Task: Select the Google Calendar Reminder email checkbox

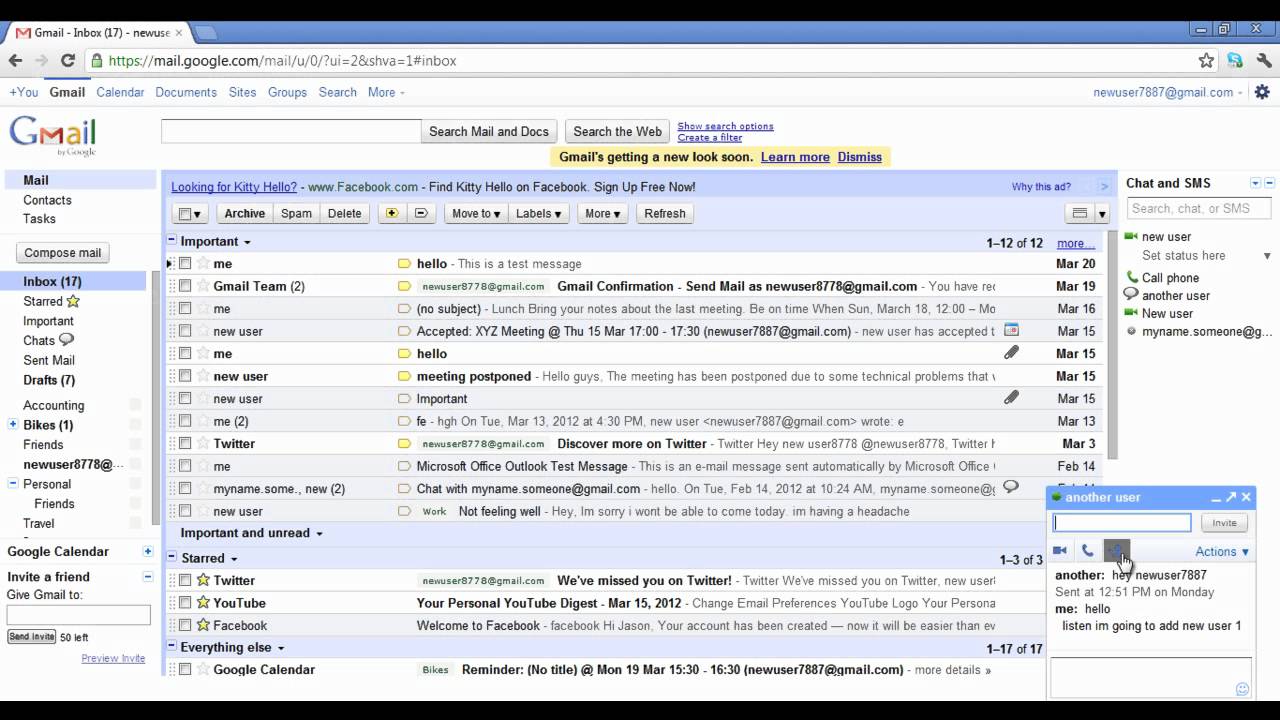Action: [x=185, y=670]
